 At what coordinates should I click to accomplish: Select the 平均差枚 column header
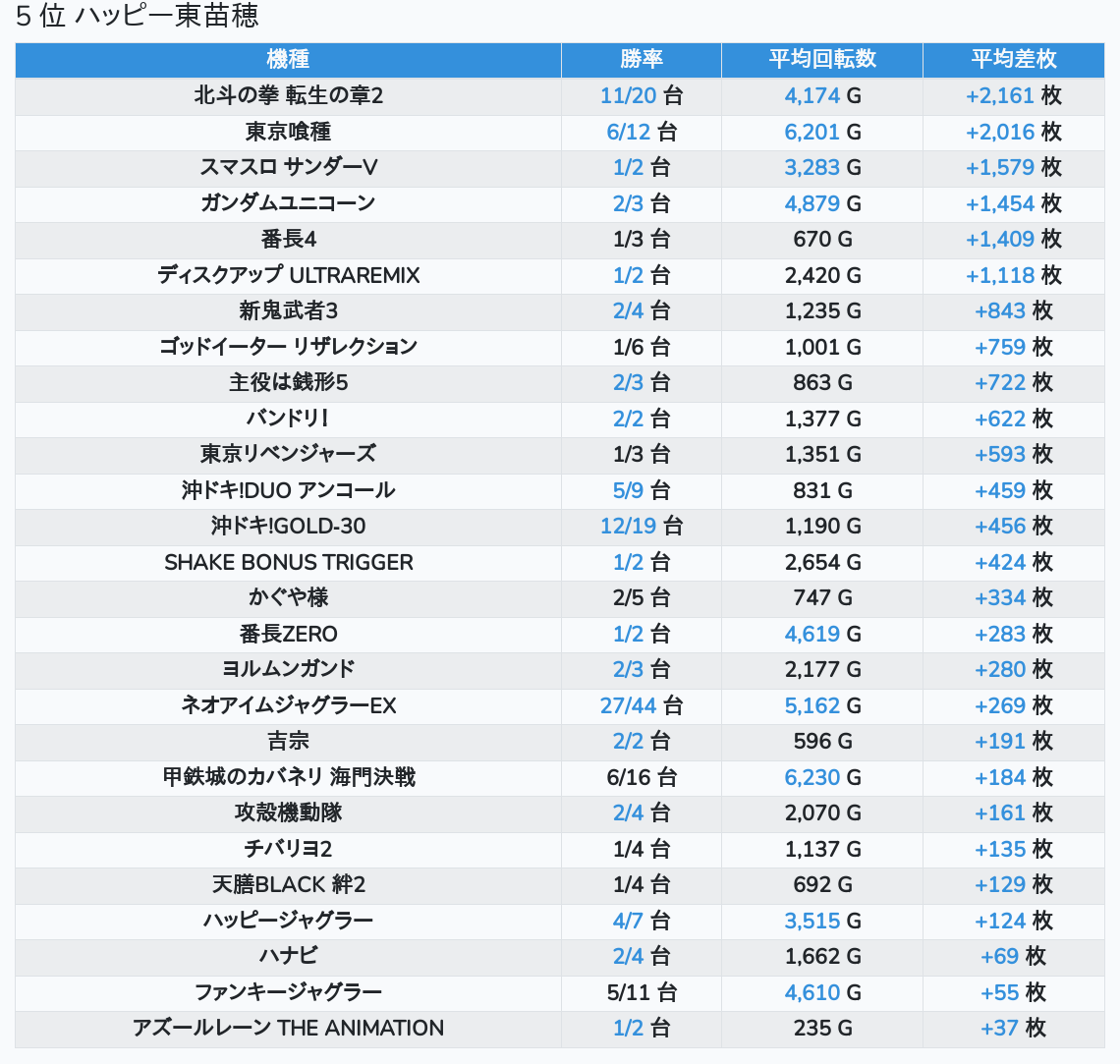click(1013, 60)
